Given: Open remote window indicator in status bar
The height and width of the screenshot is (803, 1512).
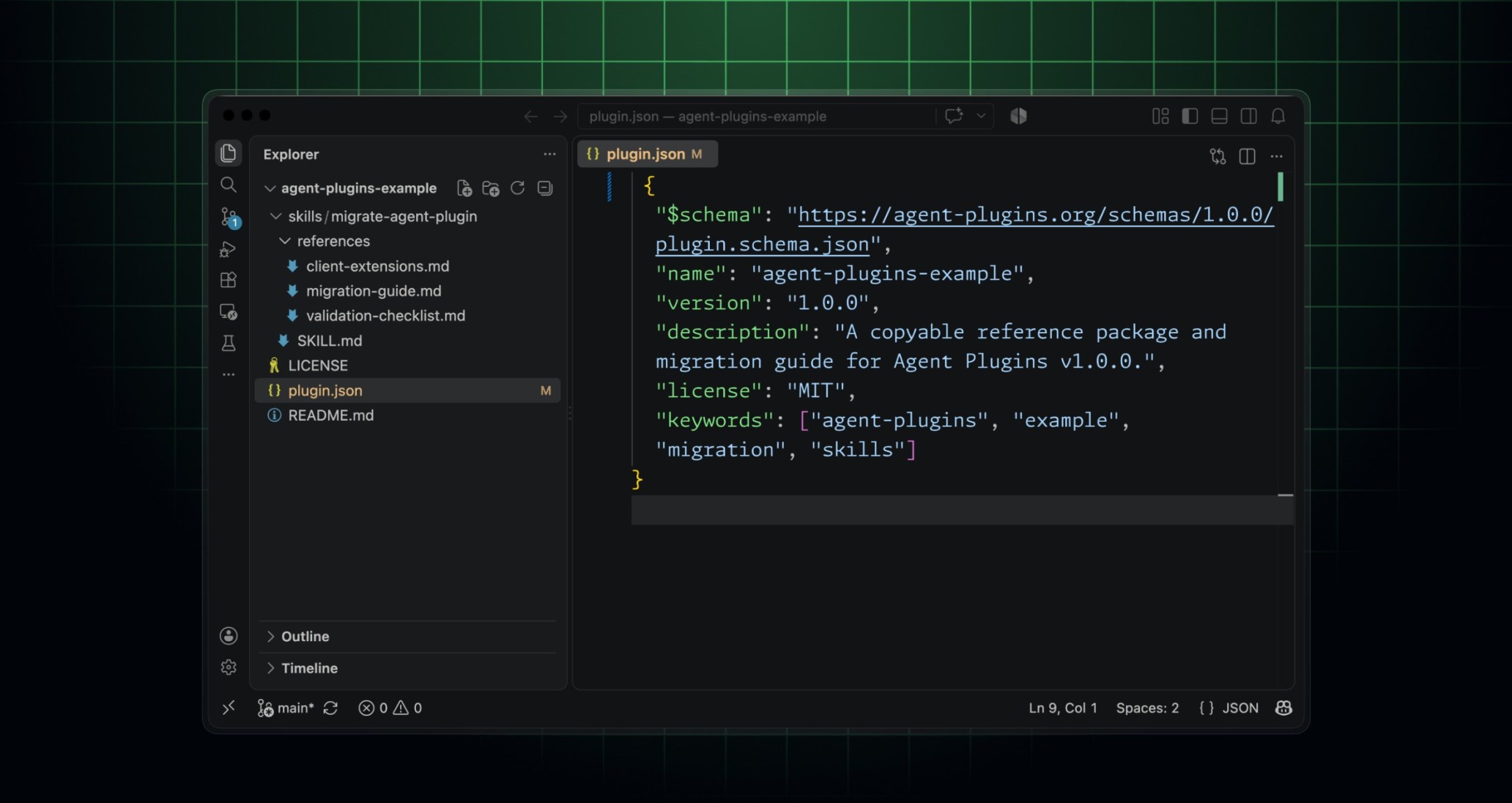Looking at the screenshot, I should click(229, 708).
